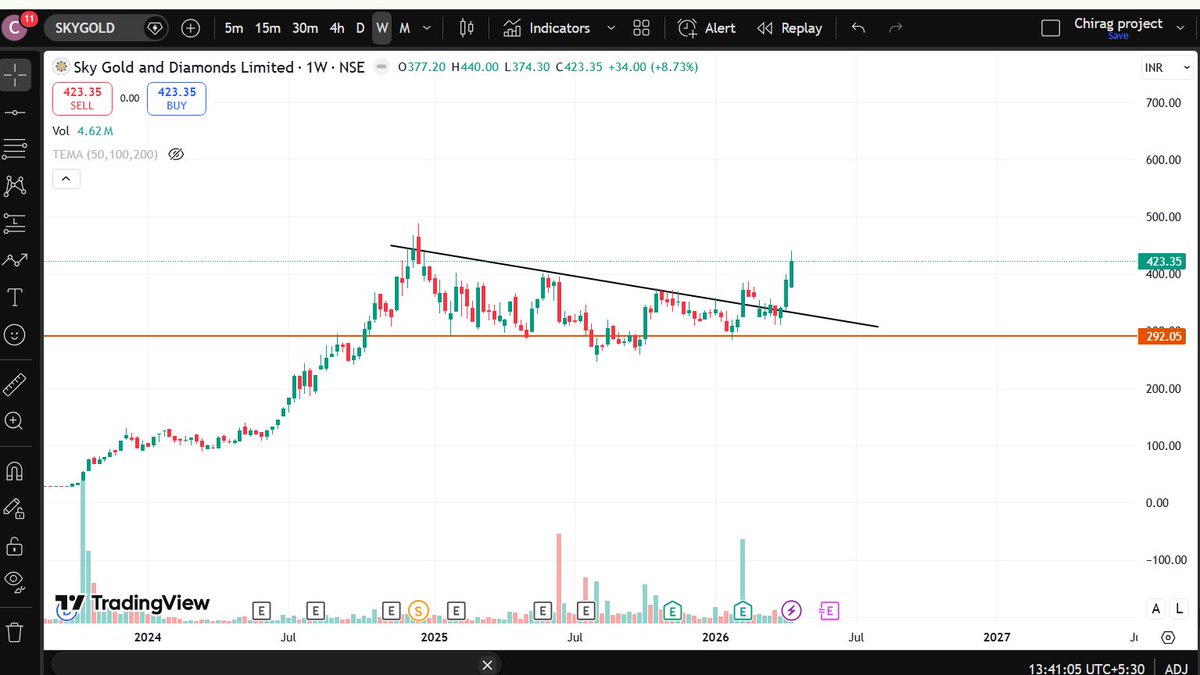
Task: Open the Indicators dialog
Action: point(547,28)
